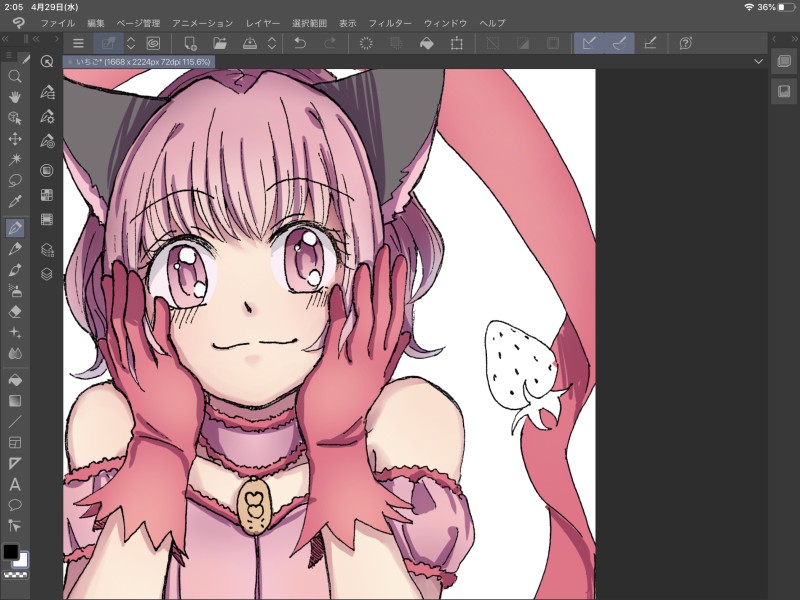This screenshot has height=600, width=800.
Task: Open a file with the folder icon
Action: (220, 43)
